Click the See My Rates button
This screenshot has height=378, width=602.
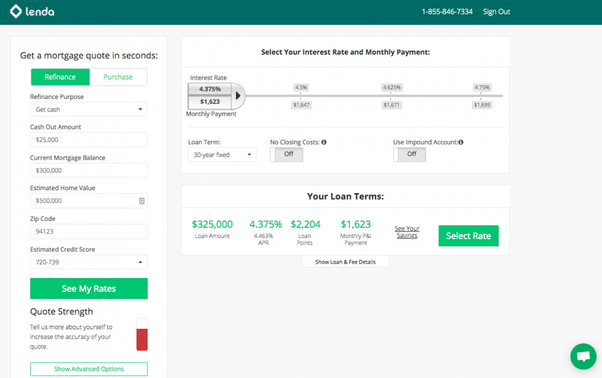(89, 289)
